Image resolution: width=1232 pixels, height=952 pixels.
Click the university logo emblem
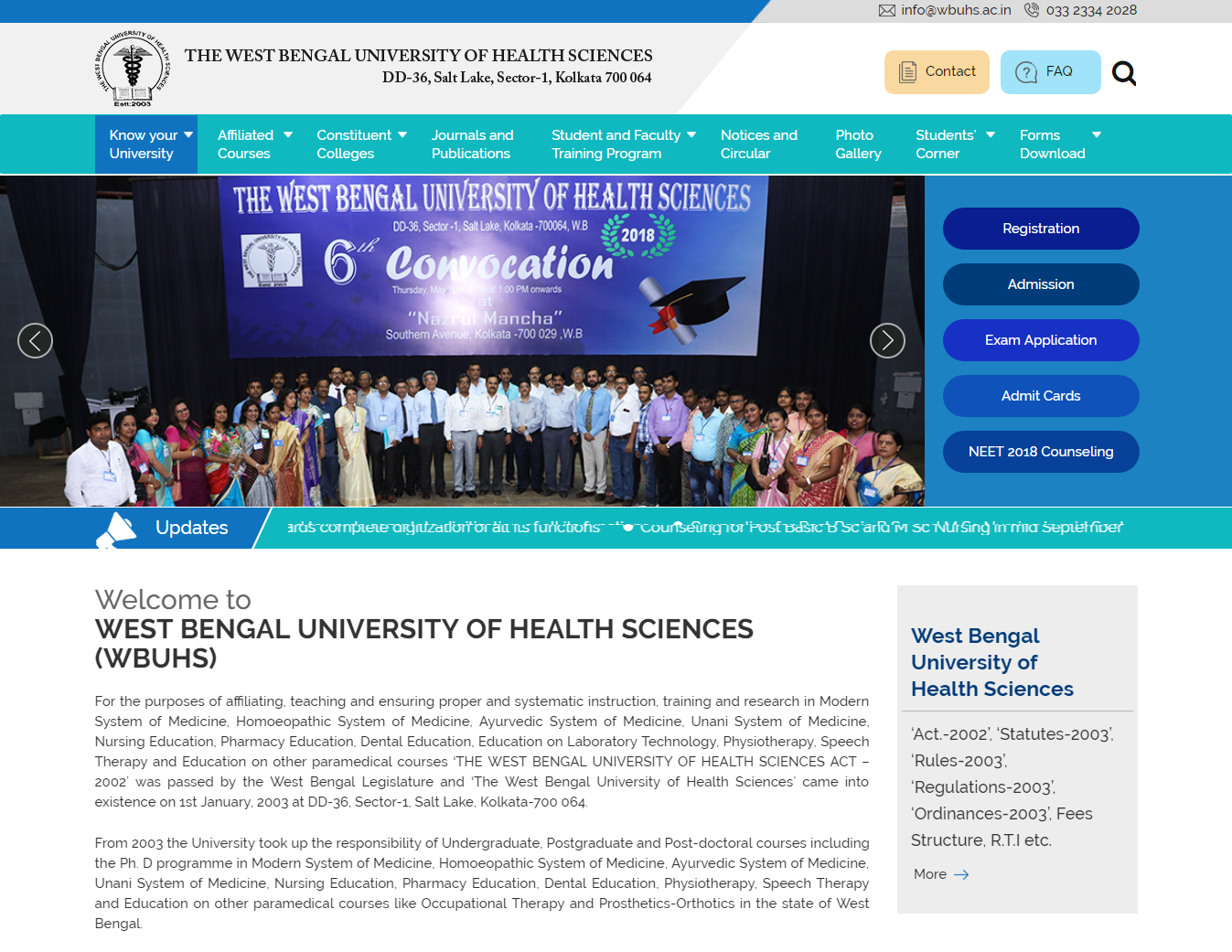[x=134, y=69]
